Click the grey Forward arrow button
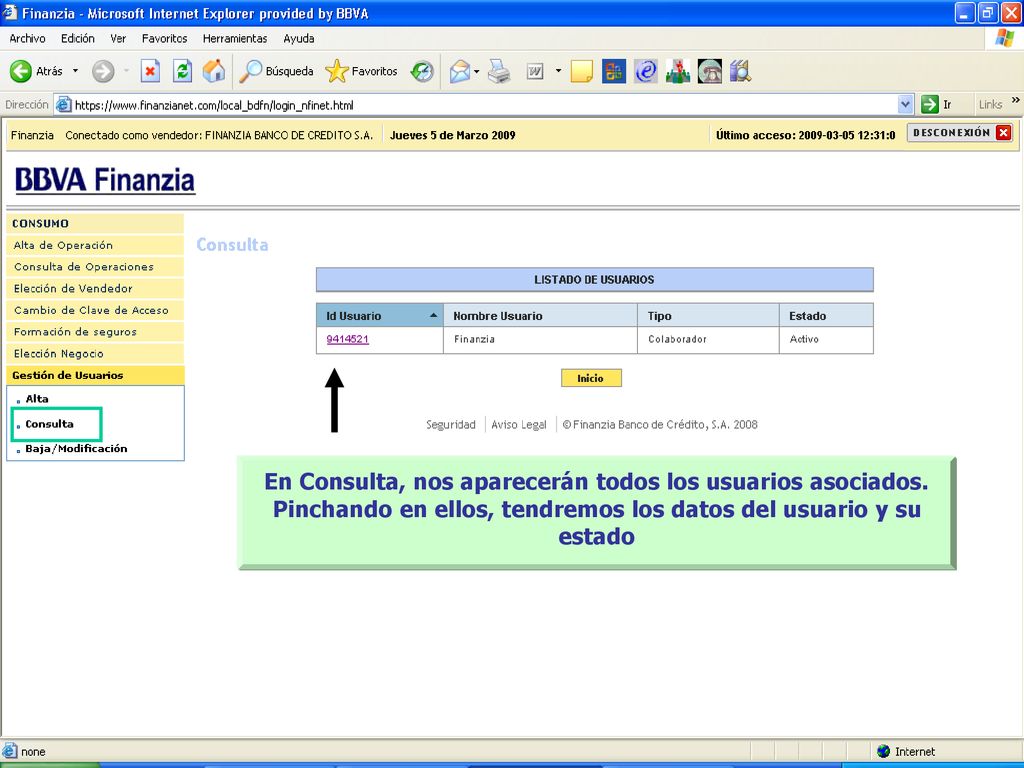 coord(103,71)
